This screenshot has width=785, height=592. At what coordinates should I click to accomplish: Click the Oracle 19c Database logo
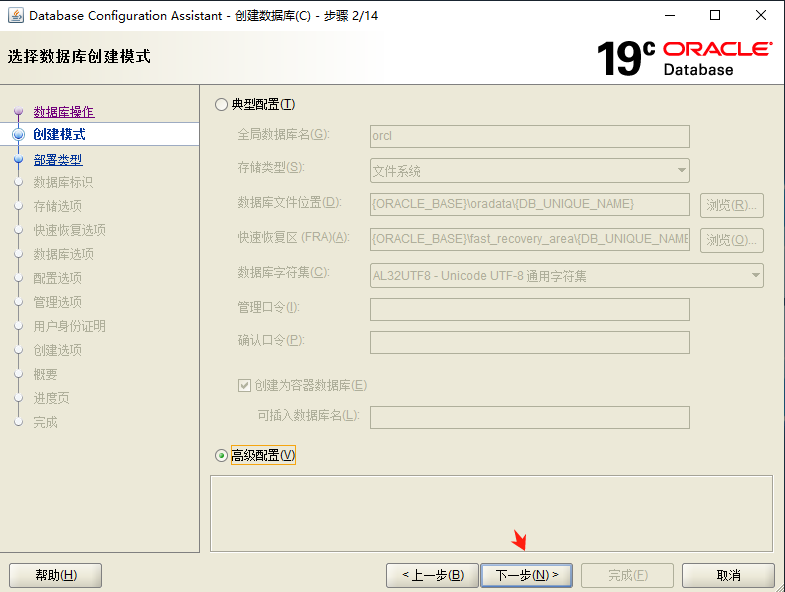684,58
